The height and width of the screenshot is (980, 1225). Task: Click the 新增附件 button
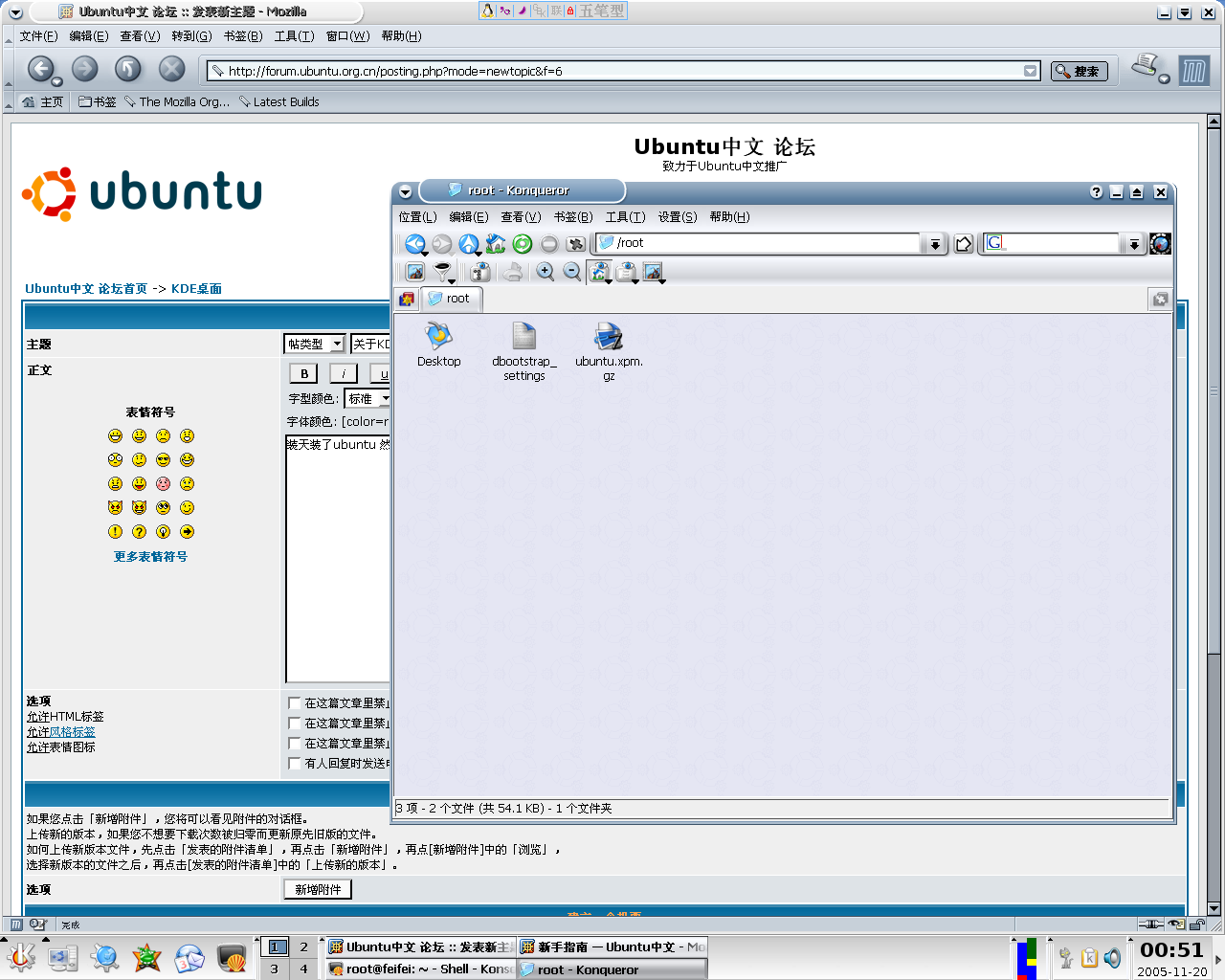click(318, 889)
